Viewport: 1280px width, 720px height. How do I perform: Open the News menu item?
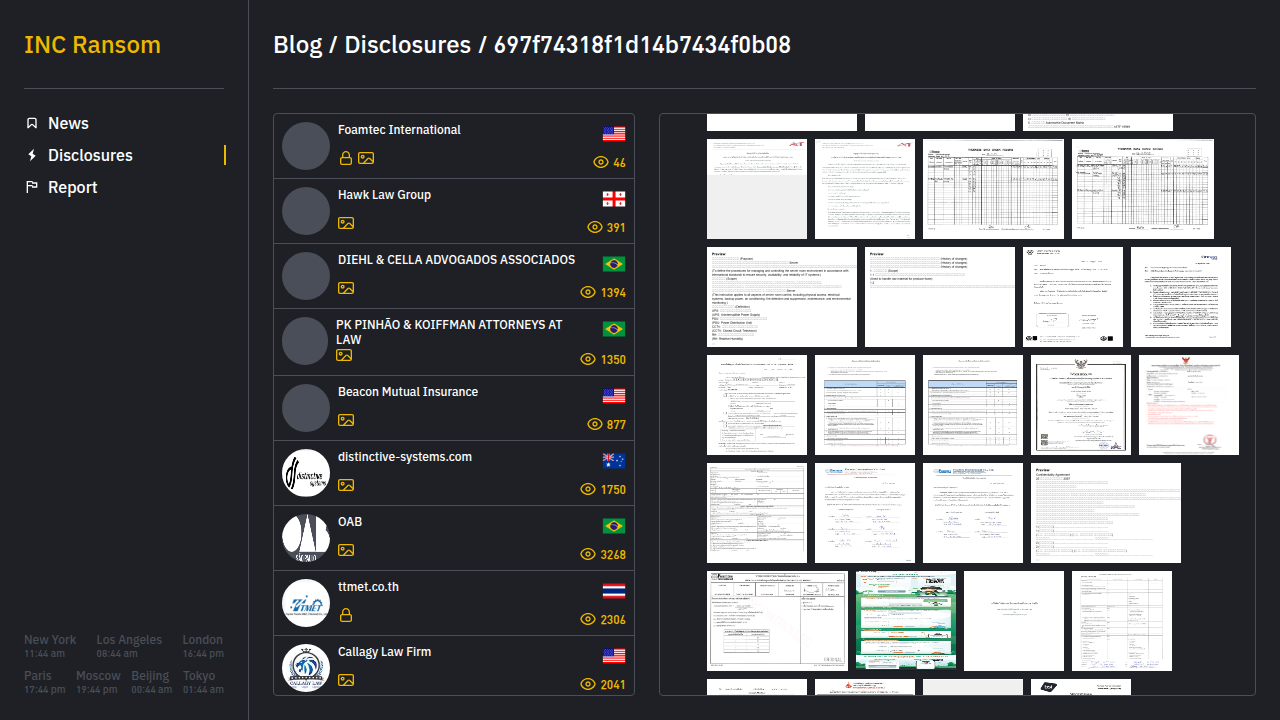point(68,123)
